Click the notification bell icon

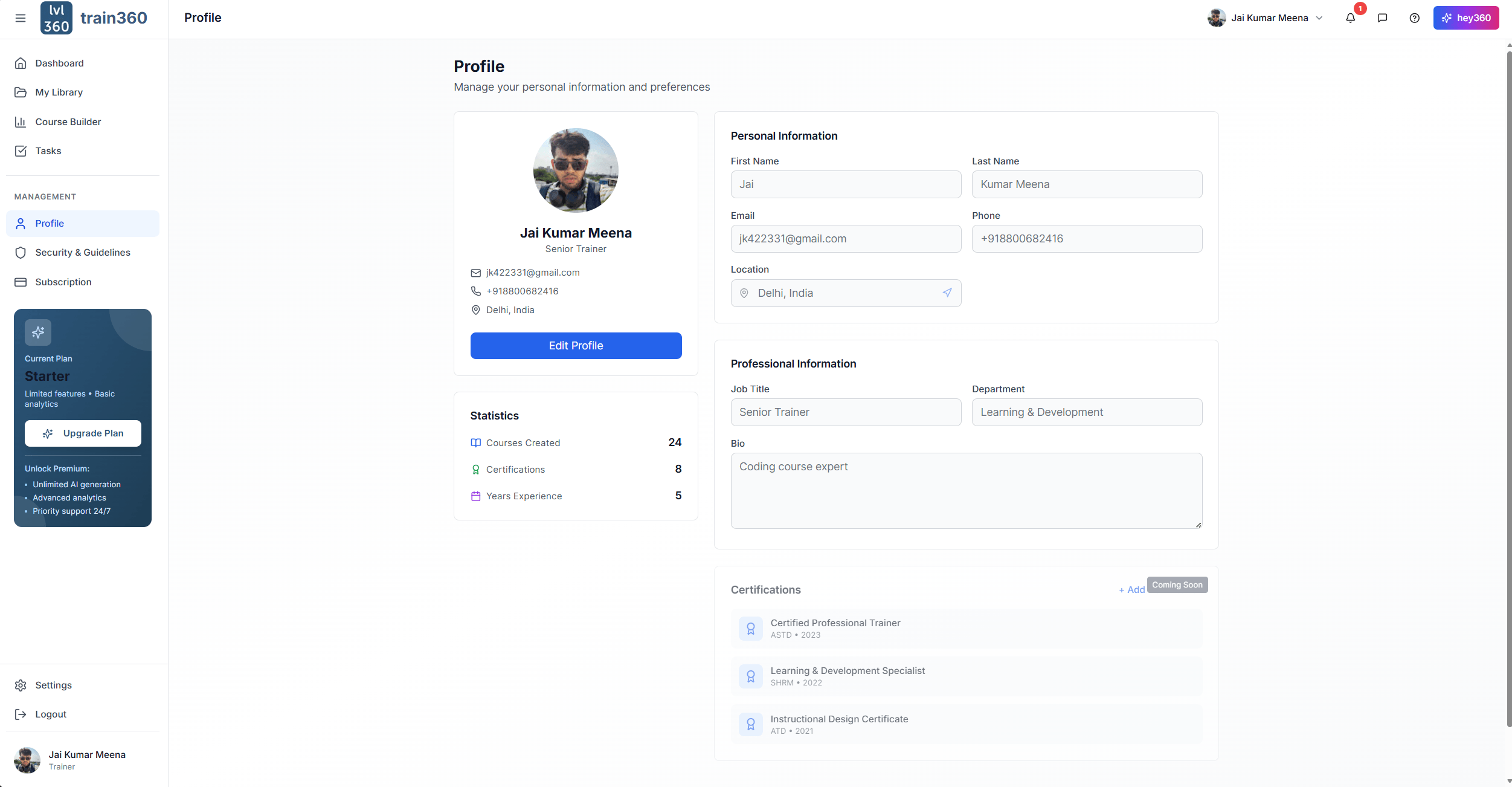(x=1350, y=18)
